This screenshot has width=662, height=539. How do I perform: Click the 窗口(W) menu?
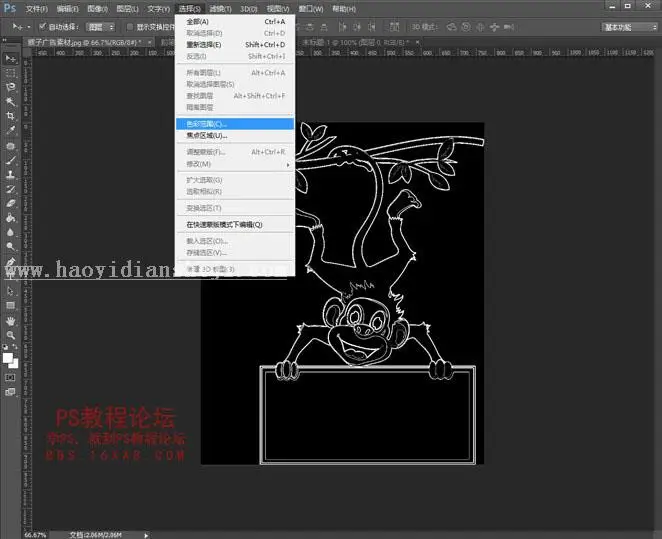coord(311,8)
